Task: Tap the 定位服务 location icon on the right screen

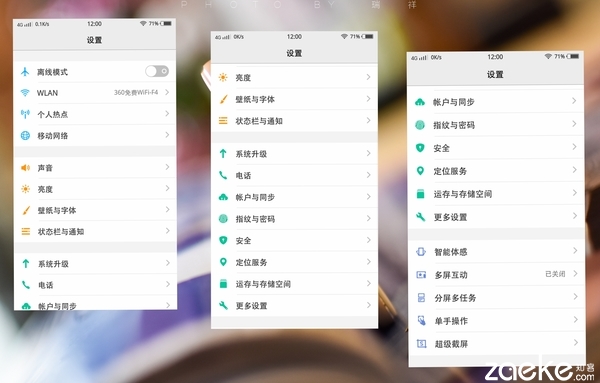Action: coord(420,171)
